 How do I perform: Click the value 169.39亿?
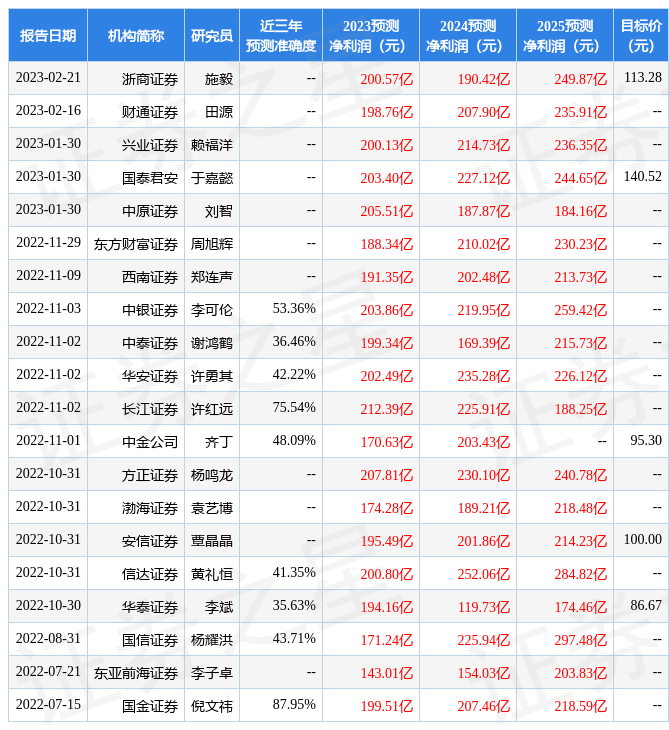coord(483,344)
